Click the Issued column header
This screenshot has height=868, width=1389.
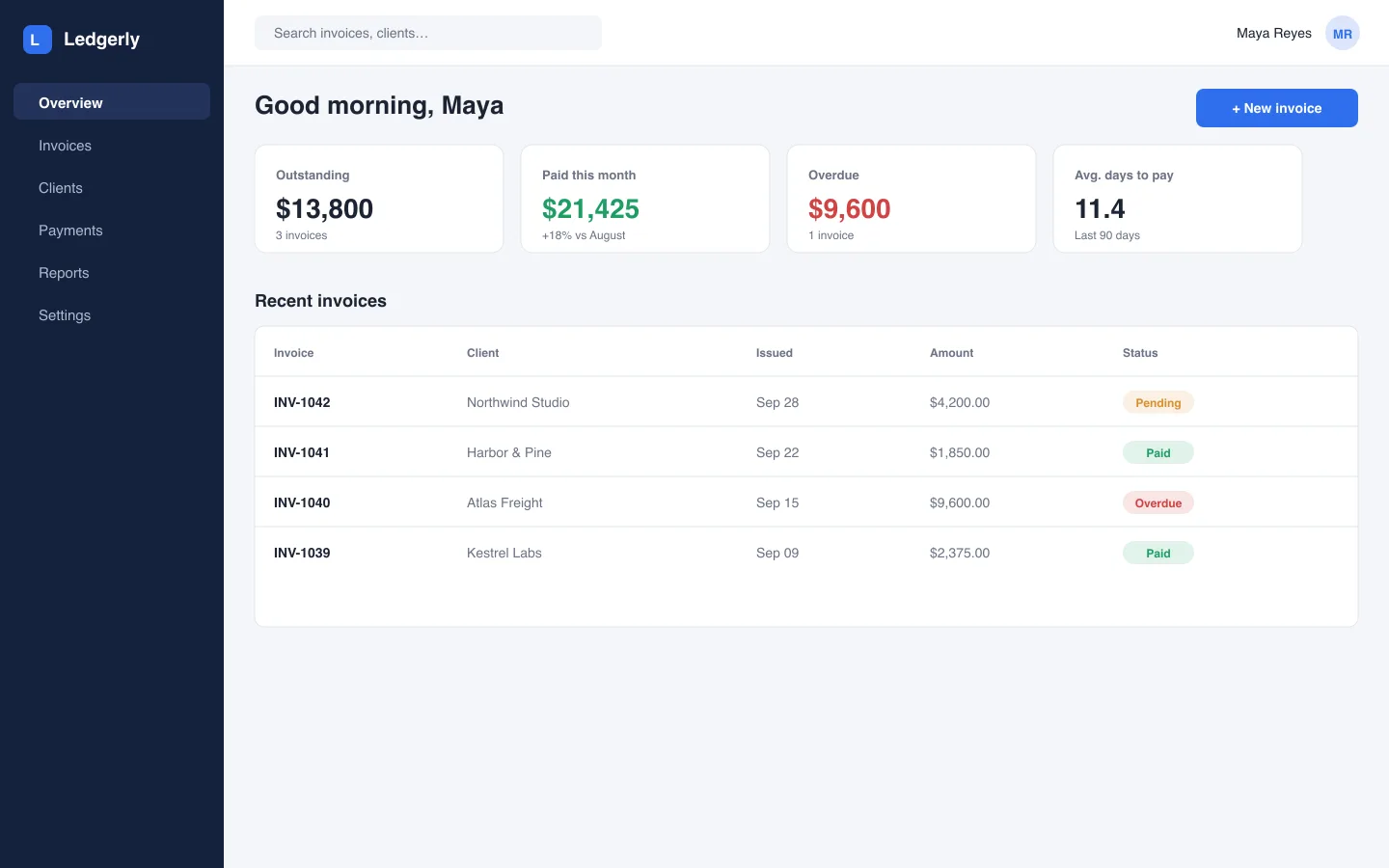775,353
